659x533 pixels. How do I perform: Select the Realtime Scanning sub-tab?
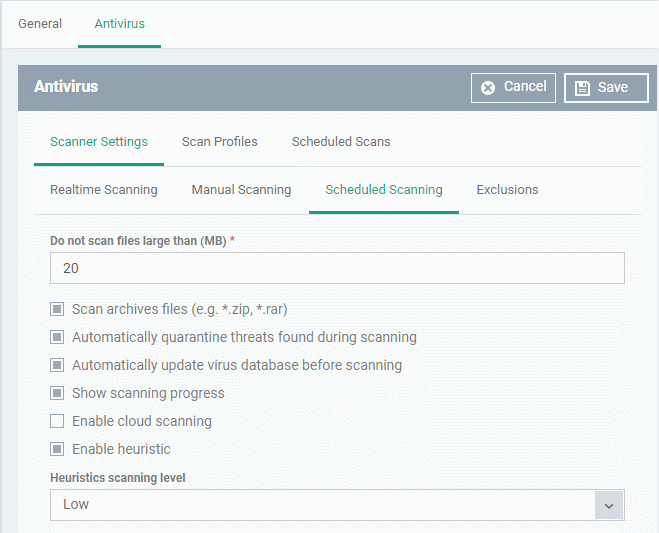(x=104, y=190)
